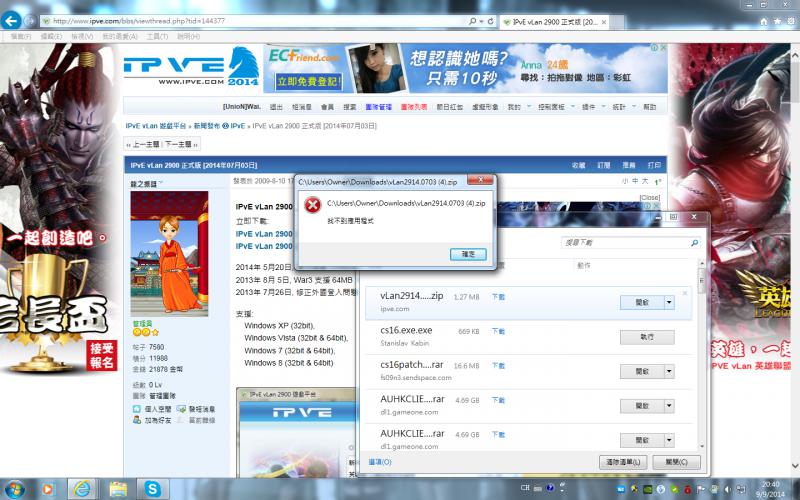This screenshot has width=800, height=500.
Task: Click the downloads list vertical scrollbar
Action: [702, 355]
